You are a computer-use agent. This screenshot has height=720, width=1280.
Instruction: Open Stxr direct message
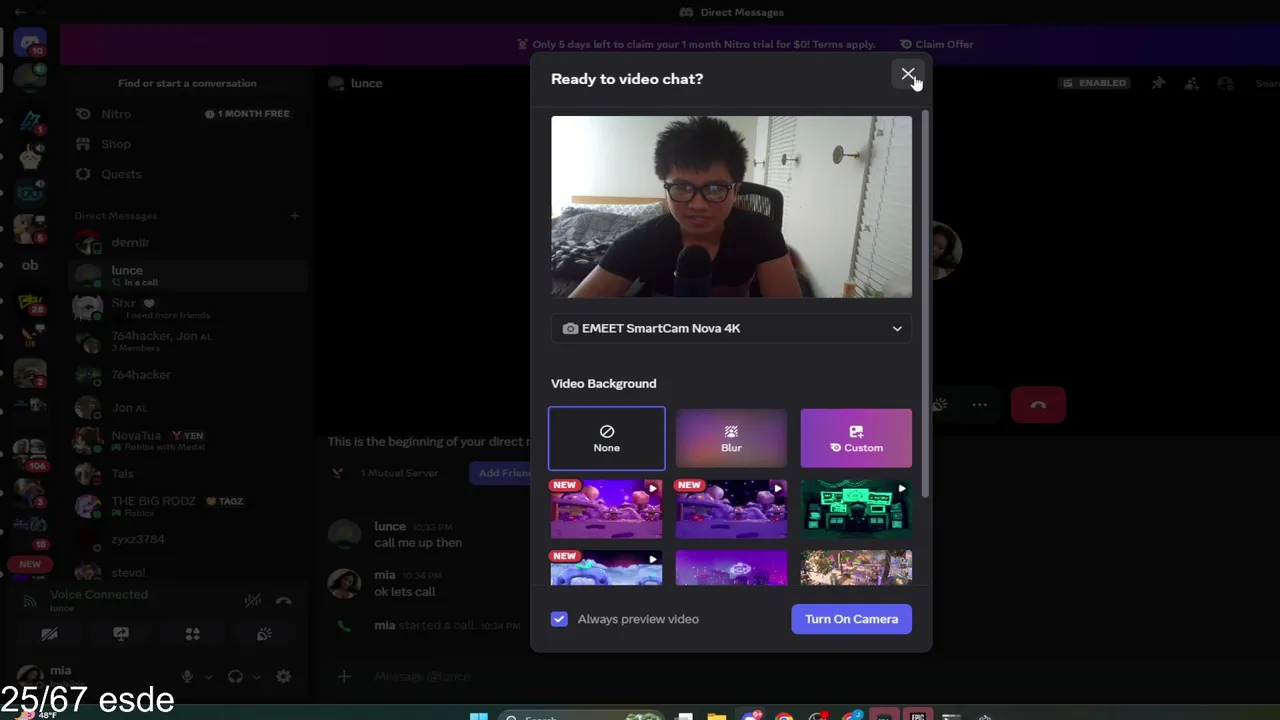(186, 308)
